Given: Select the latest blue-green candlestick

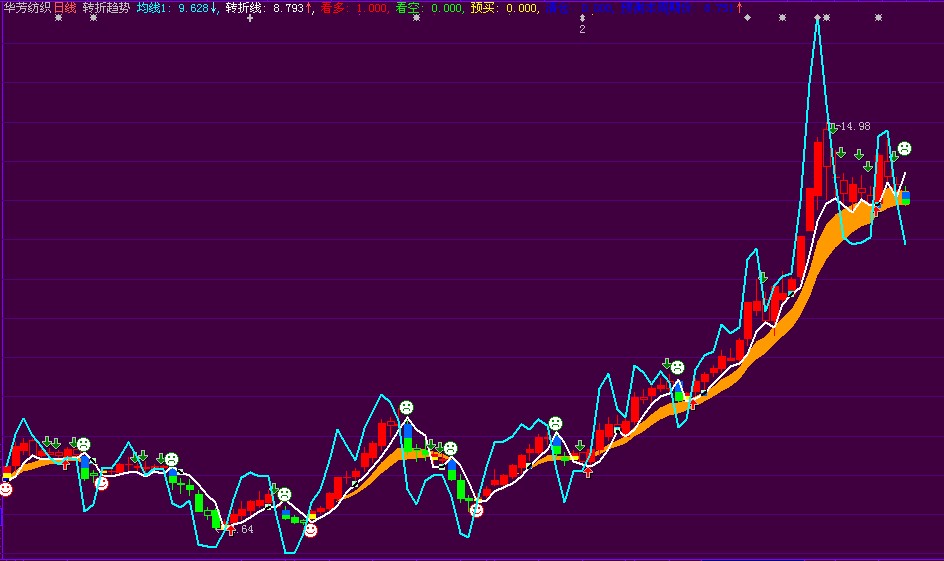Looking at the screenshot, I should click(x=905, y=197).
